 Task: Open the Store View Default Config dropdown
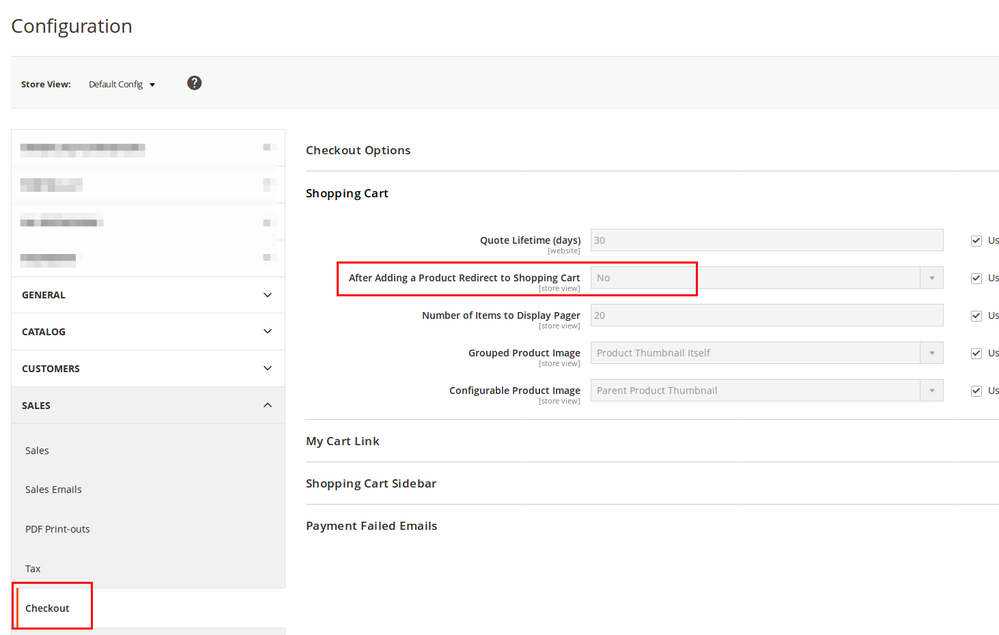pyautogui.click(x=122, y=85)
